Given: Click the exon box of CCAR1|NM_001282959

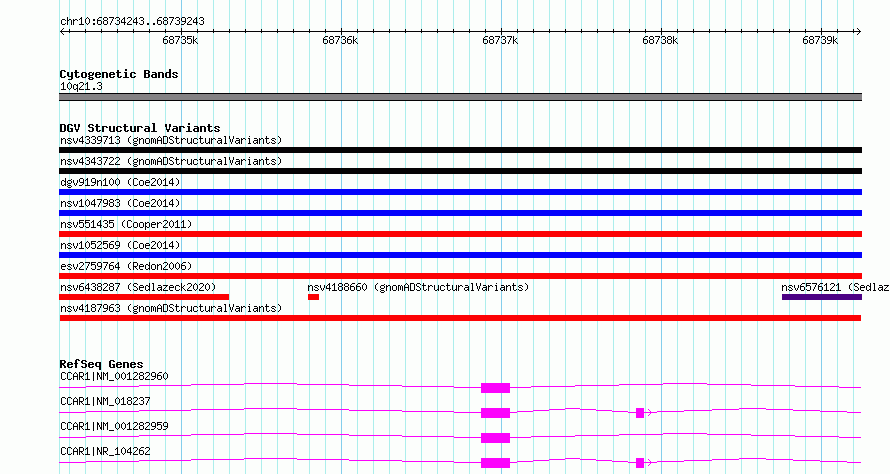Looking at the screenshot, I should coord(496,438).
